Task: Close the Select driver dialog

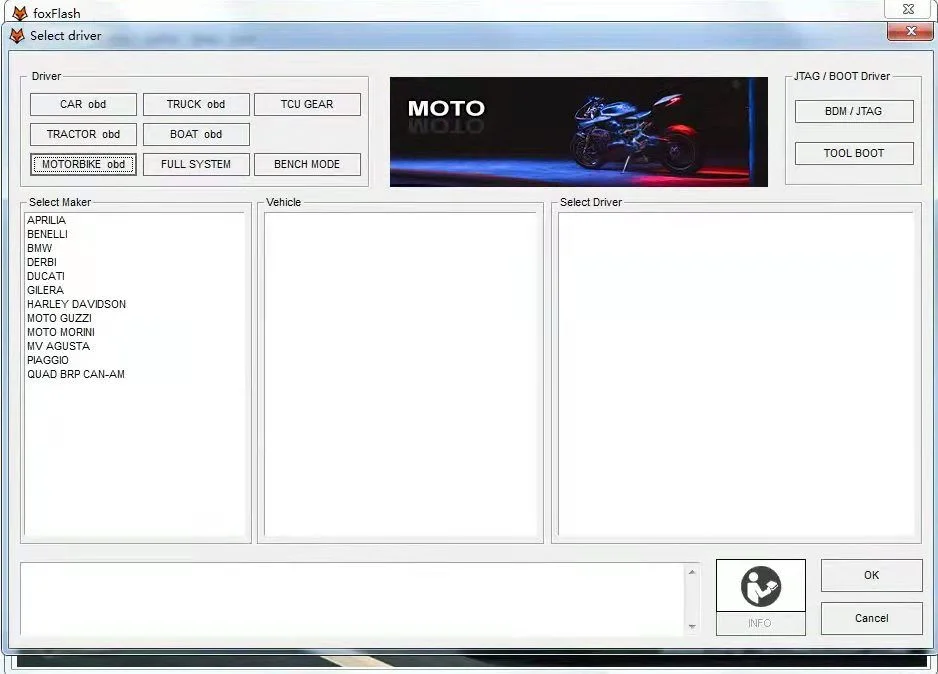Action: pos(910,31)
